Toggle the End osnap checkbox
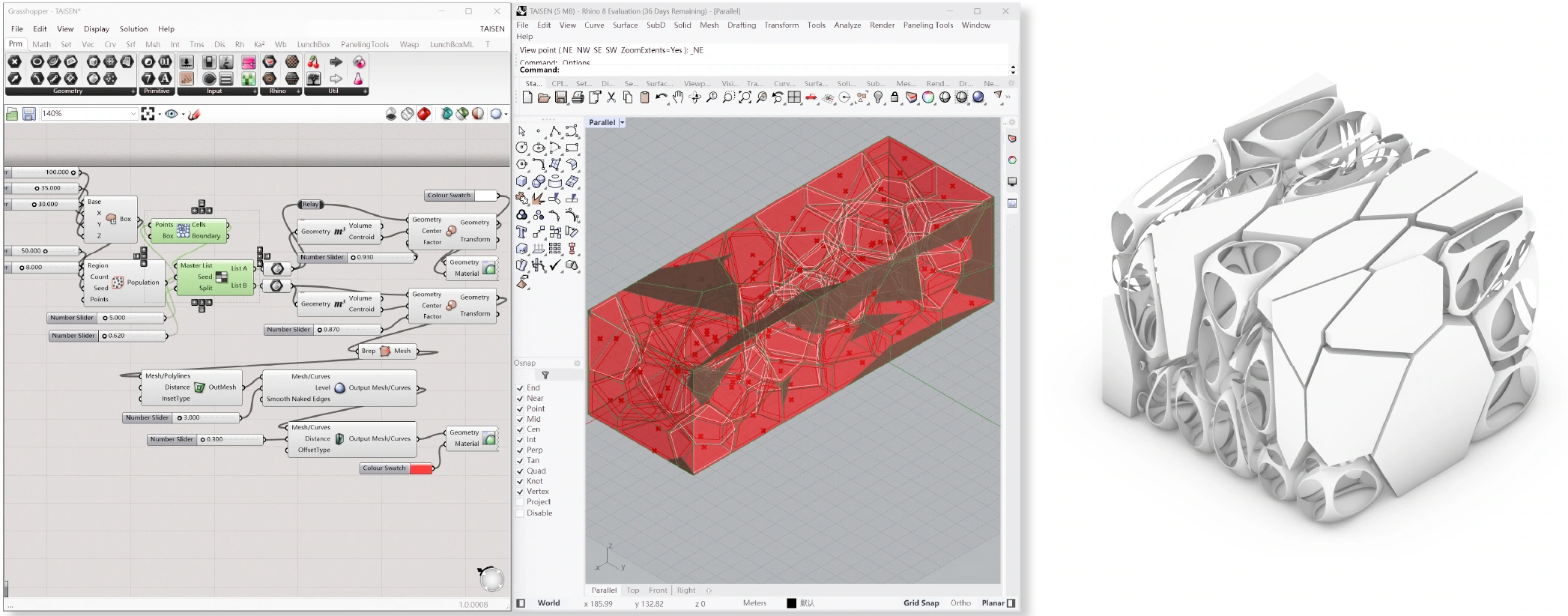The width and height of the screenshot is (1568, 616). pyautogui.click(x=520, y=388)
